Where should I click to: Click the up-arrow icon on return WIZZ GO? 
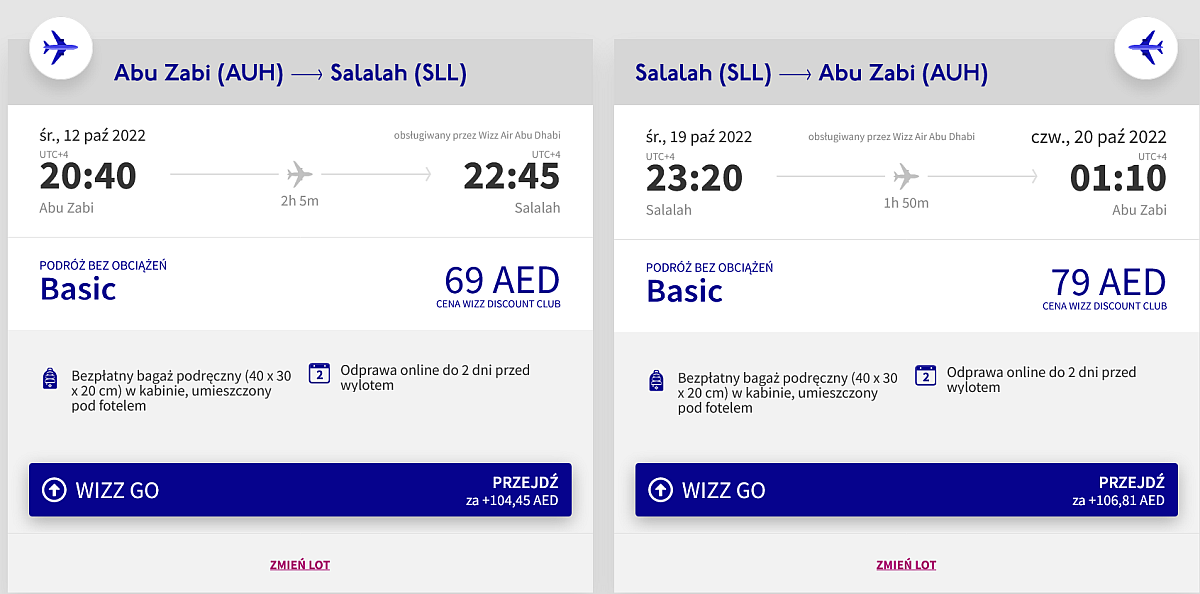[660, 490]
